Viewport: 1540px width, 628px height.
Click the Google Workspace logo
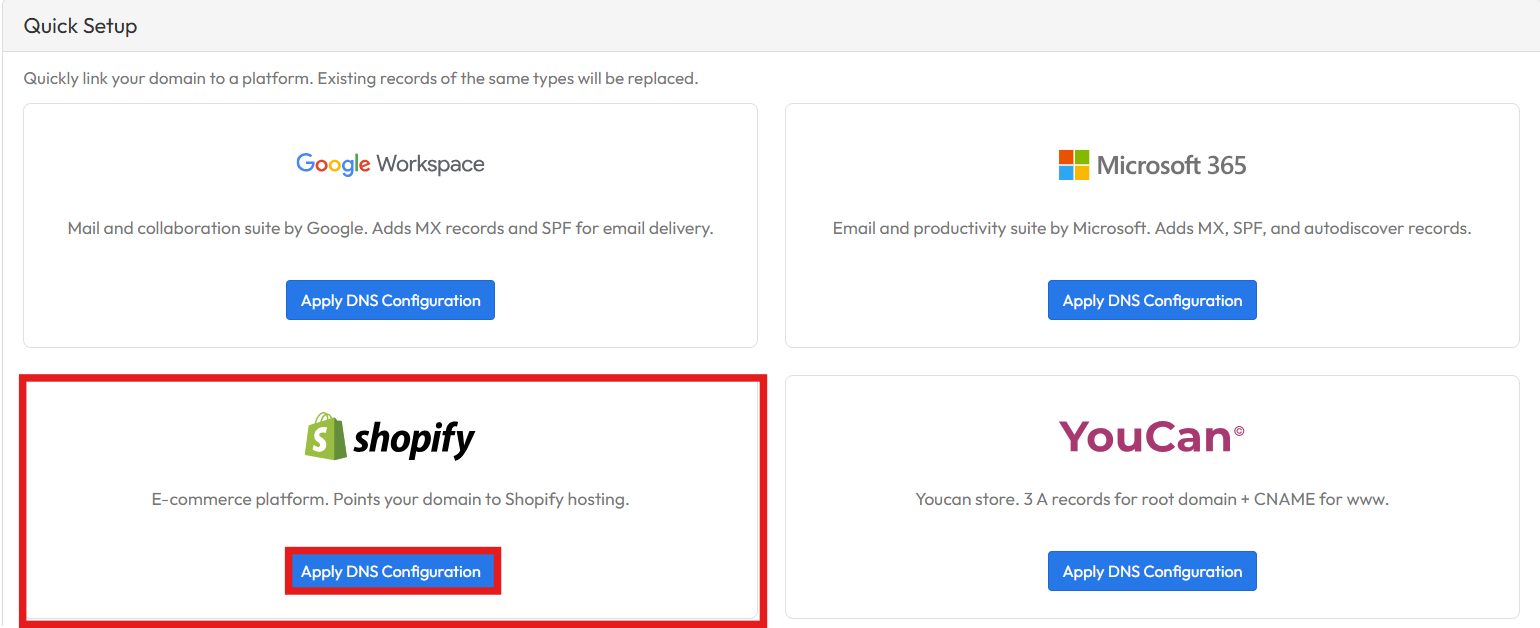pyautogui.click(x=390, y=164)
